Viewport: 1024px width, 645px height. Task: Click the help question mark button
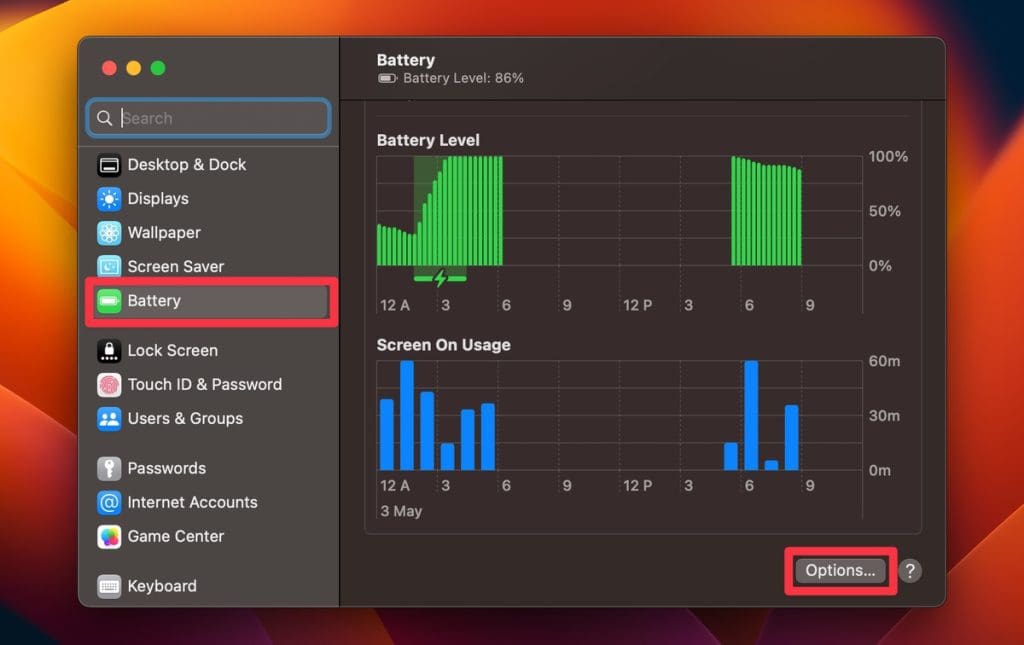tap(910, 571)
